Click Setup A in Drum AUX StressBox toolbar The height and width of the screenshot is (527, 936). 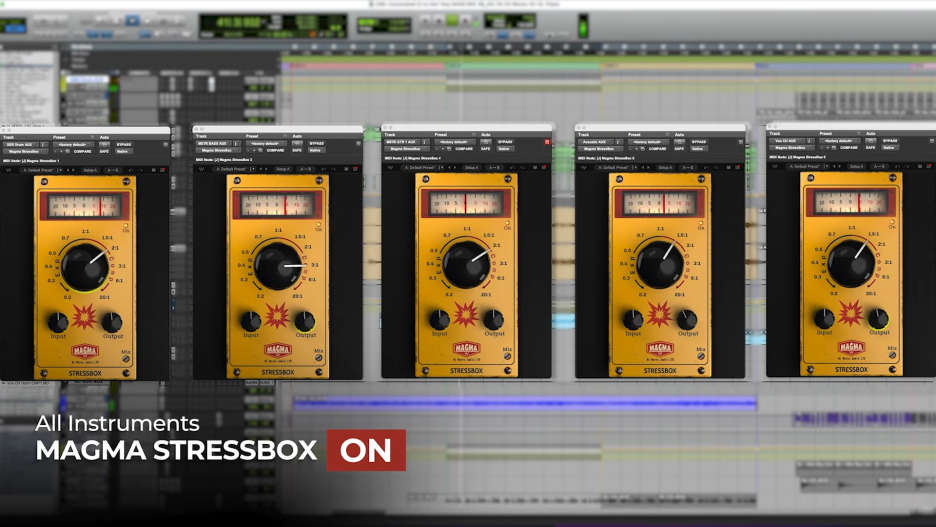(x=90, y=170)
